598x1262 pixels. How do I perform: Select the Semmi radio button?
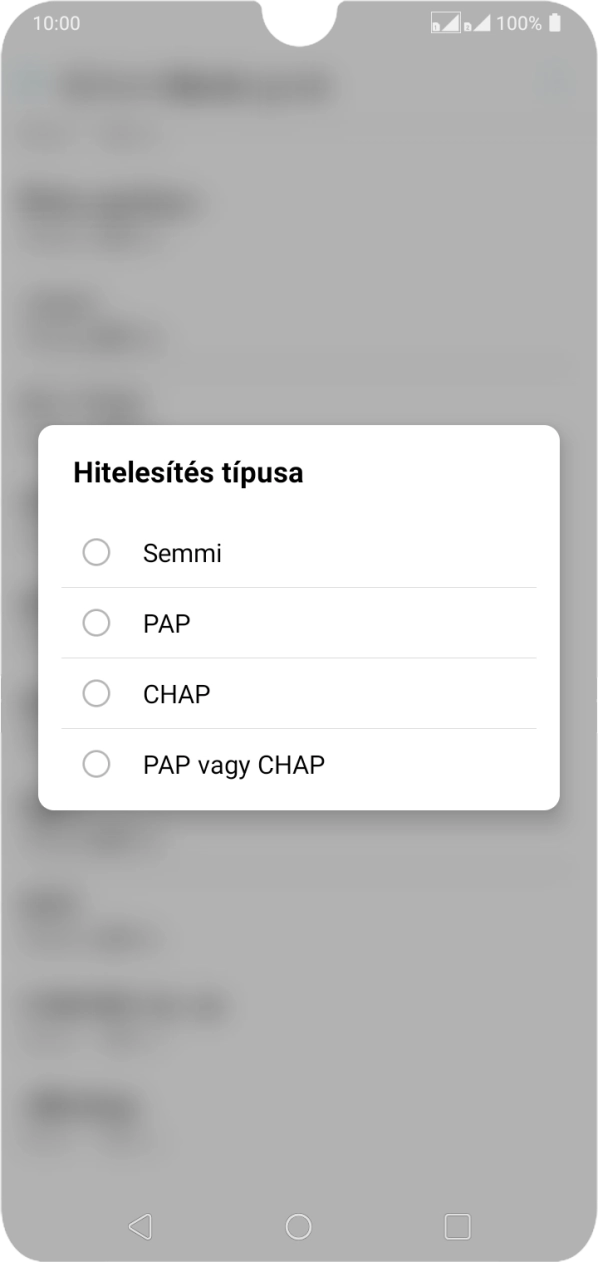coord(96,551)
